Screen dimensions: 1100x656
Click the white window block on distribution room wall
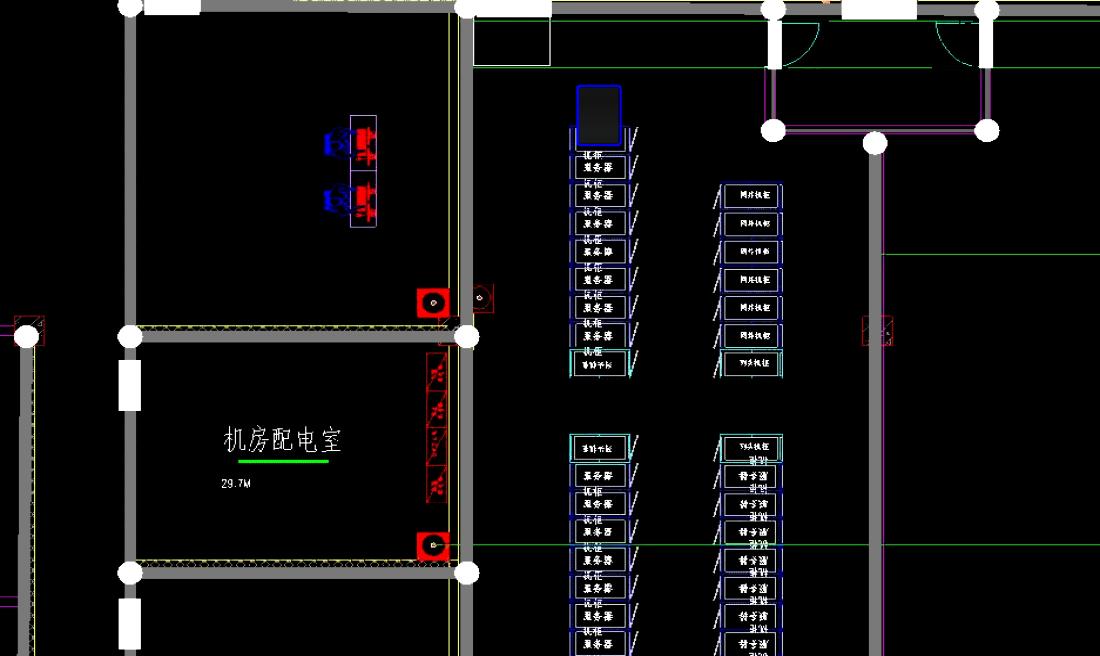click(x=130, y=385)
